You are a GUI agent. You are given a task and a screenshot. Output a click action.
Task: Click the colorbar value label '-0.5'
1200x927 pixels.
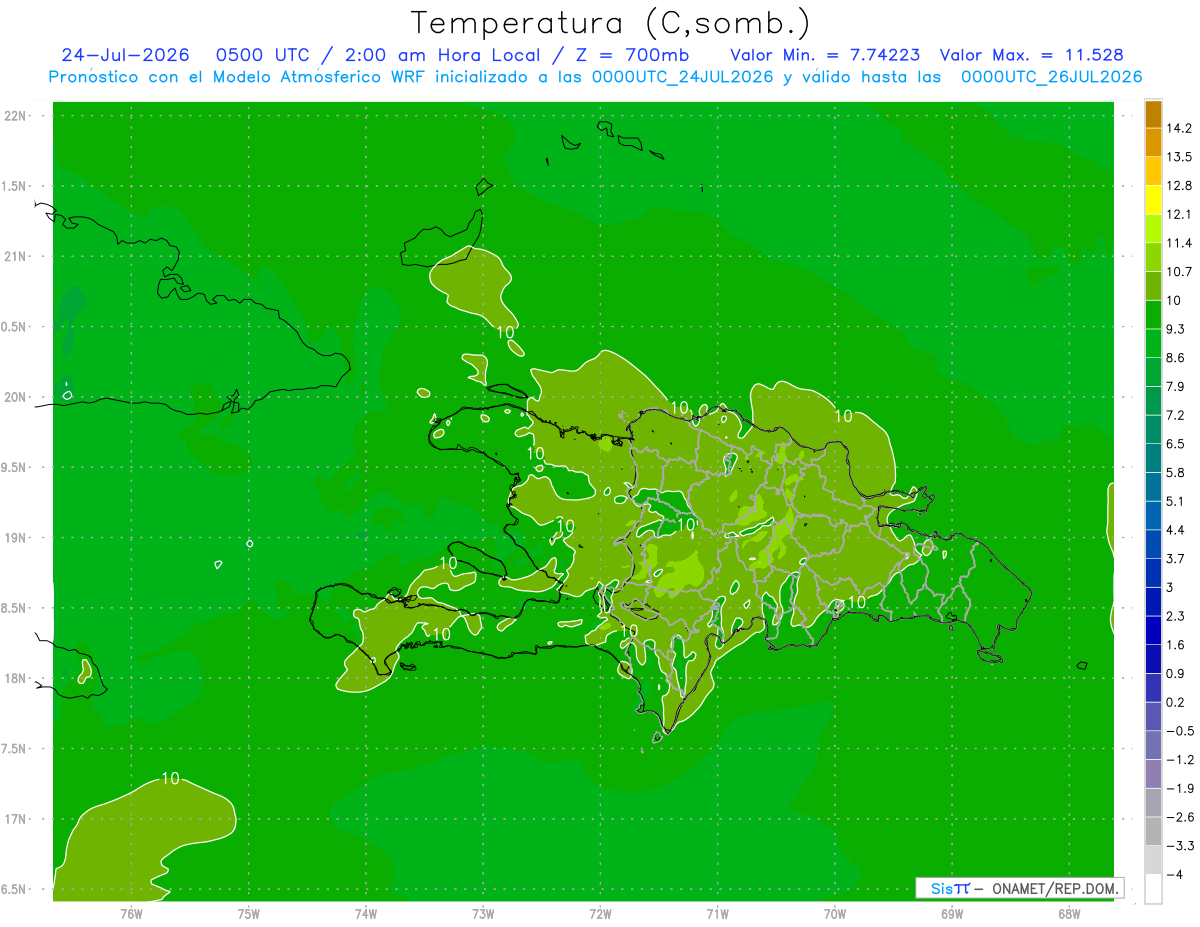point(1180,730)
